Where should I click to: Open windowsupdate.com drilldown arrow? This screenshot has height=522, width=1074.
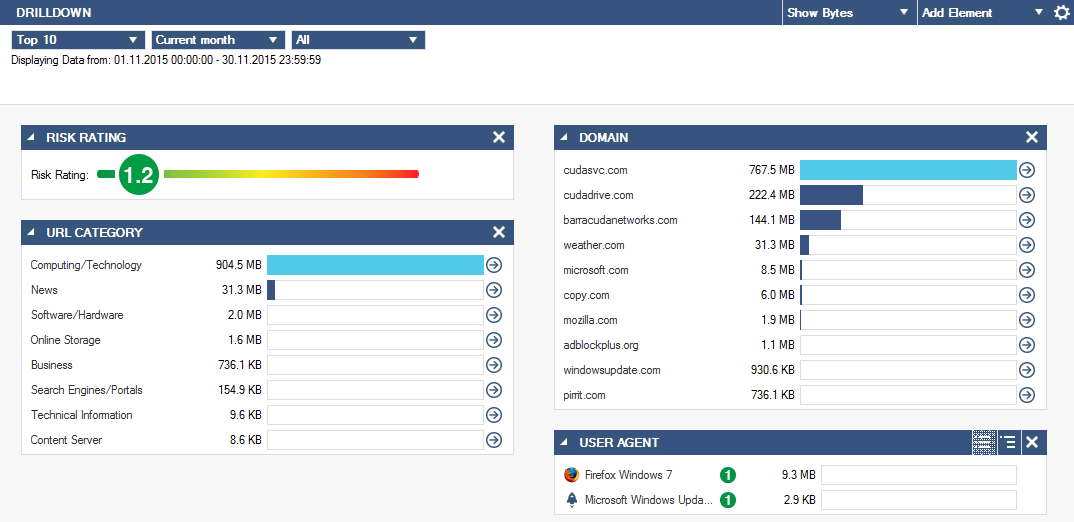[x=1026, y=370]
